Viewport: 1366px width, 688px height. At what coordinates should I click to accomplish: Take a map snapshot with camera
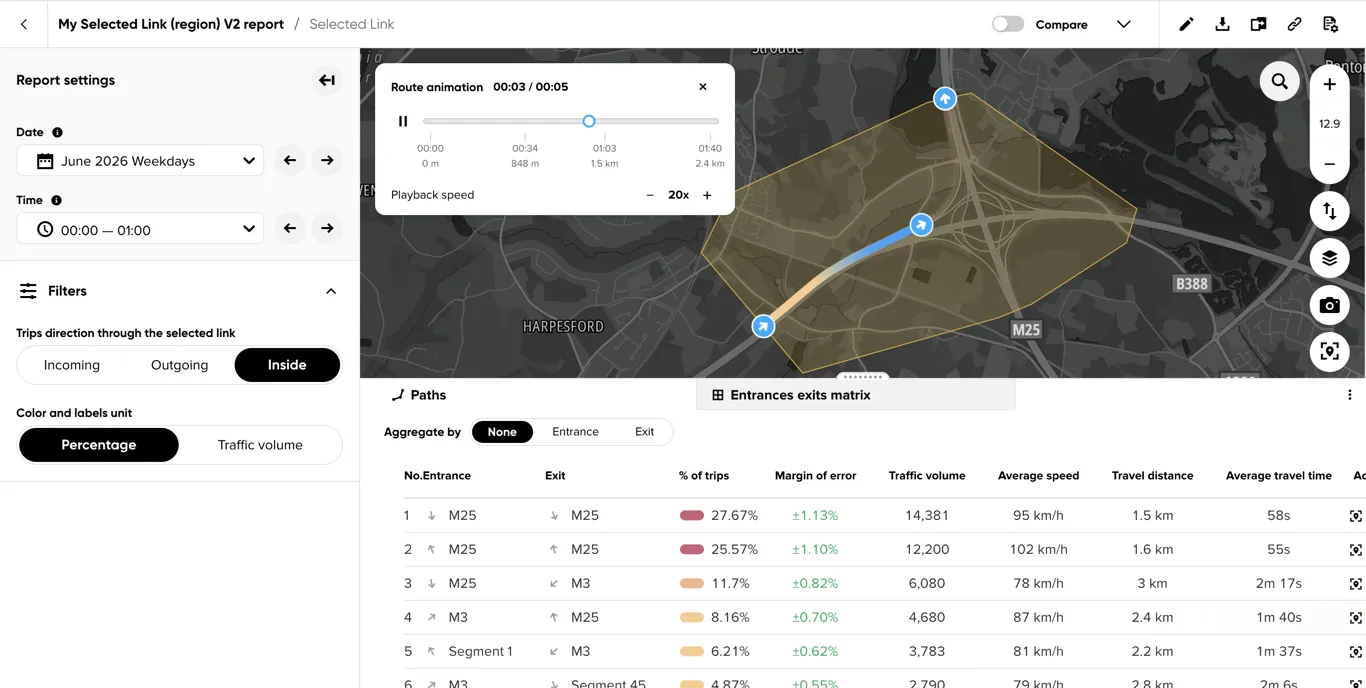1329,305
